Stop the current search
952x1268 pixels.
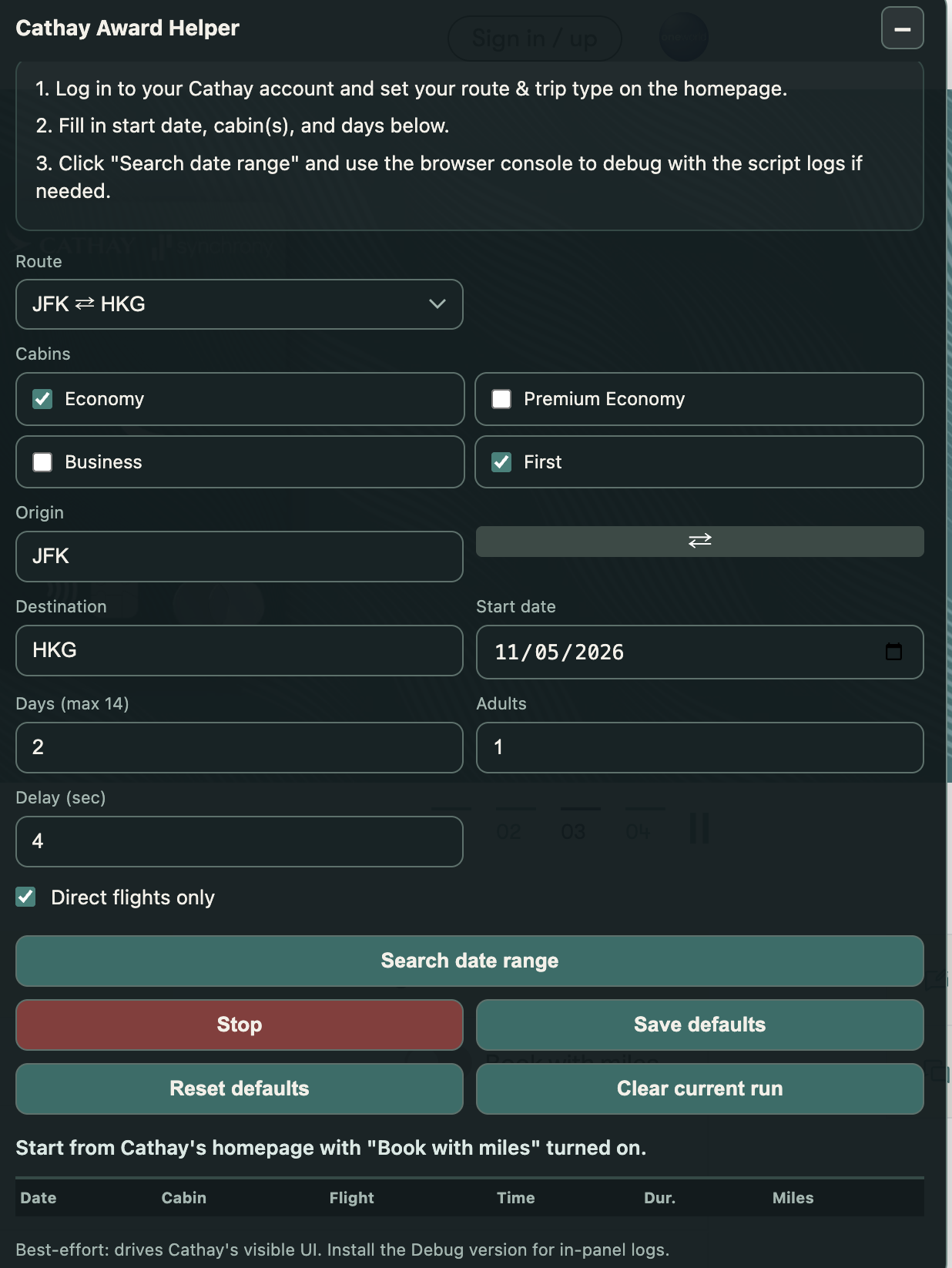240,1025
